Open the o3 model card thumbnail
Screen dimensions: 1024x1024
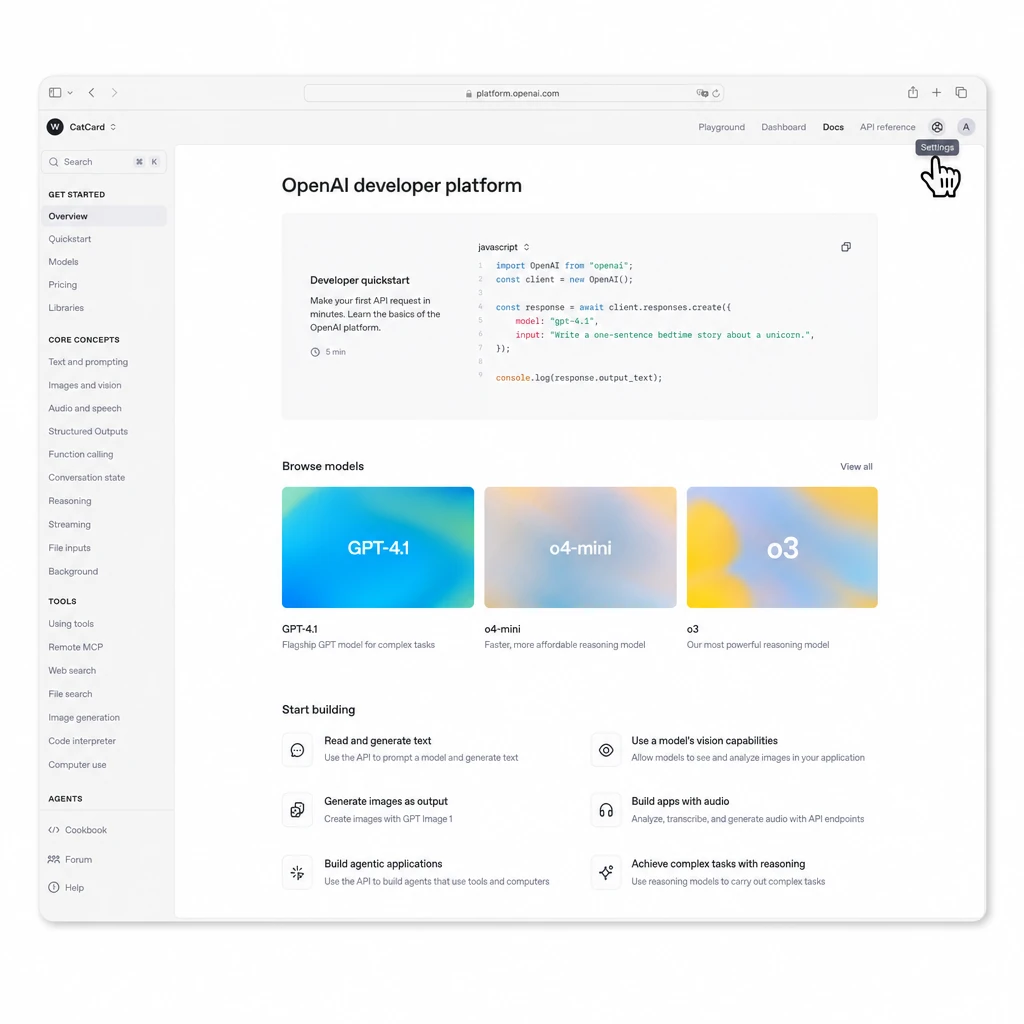click(x=782, y=547)
